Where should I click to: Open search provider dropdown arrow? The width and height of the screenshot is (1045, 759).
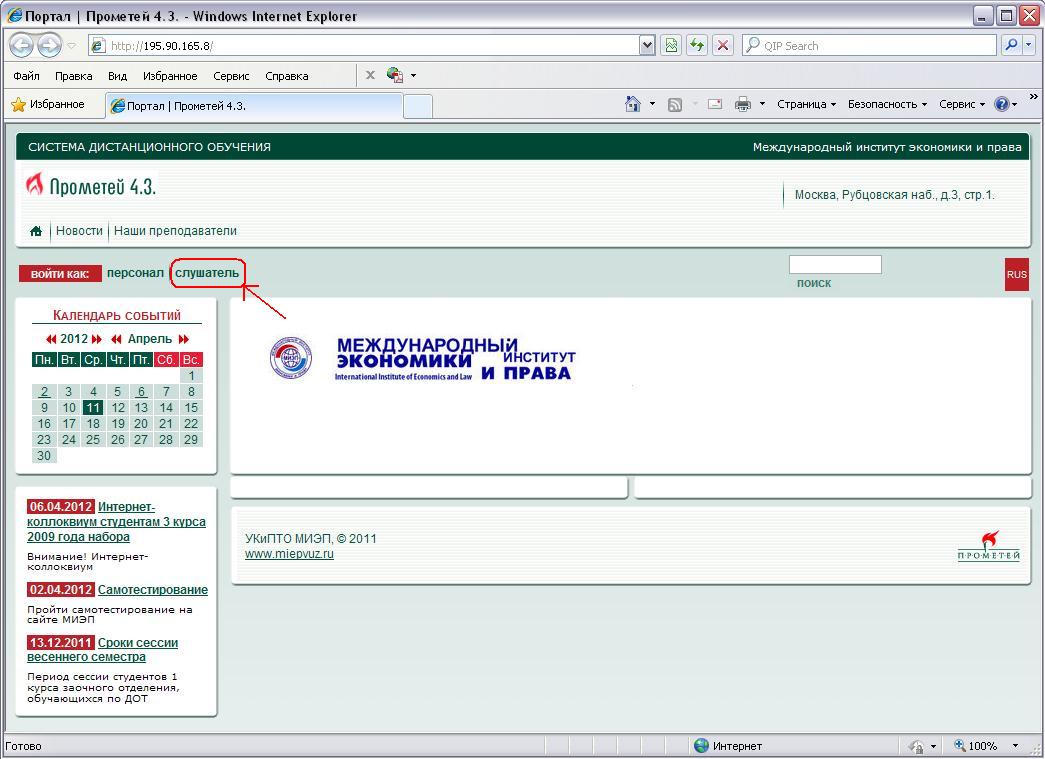click(1029, 45)
